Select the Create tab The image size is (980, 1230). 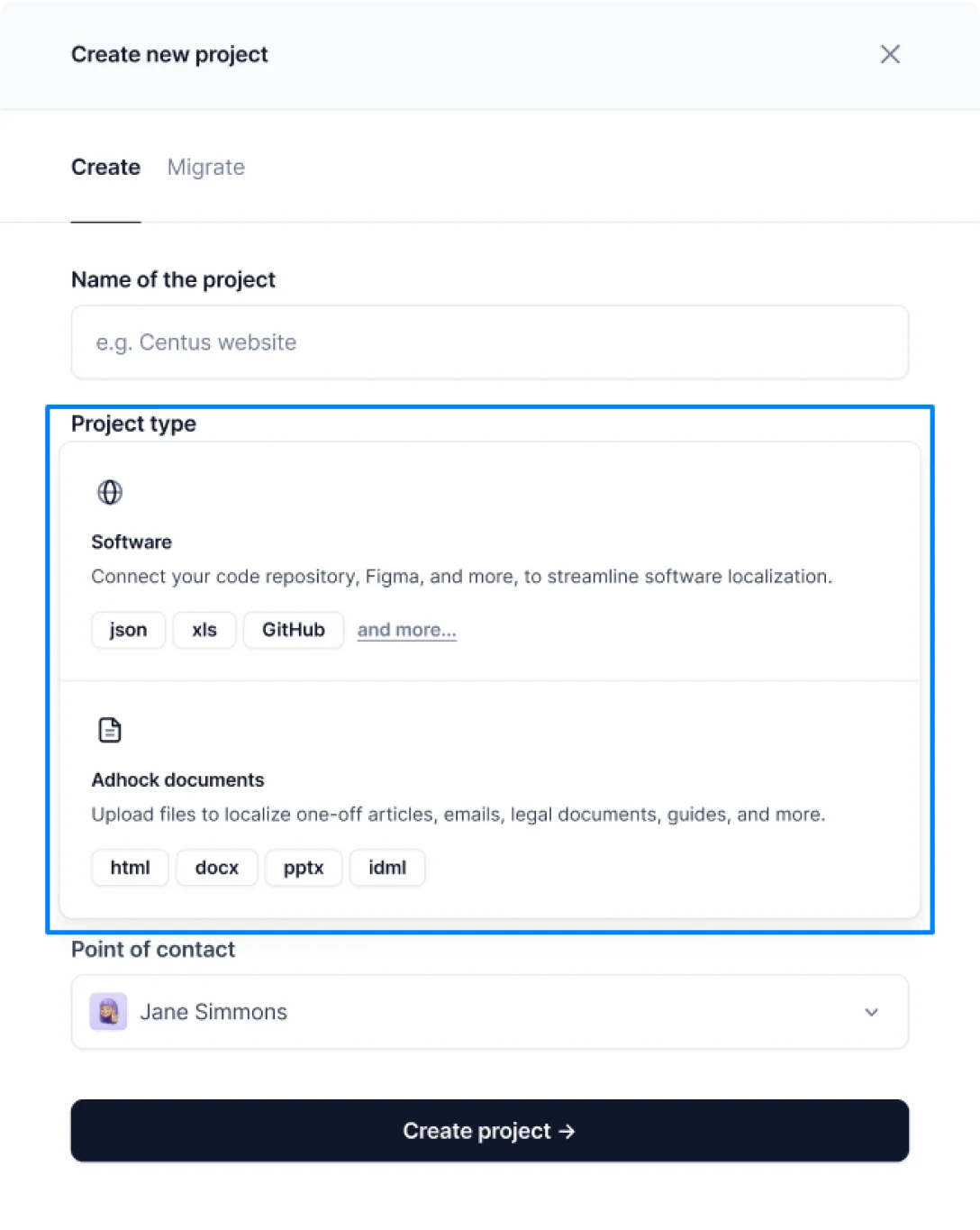point(105,168)
